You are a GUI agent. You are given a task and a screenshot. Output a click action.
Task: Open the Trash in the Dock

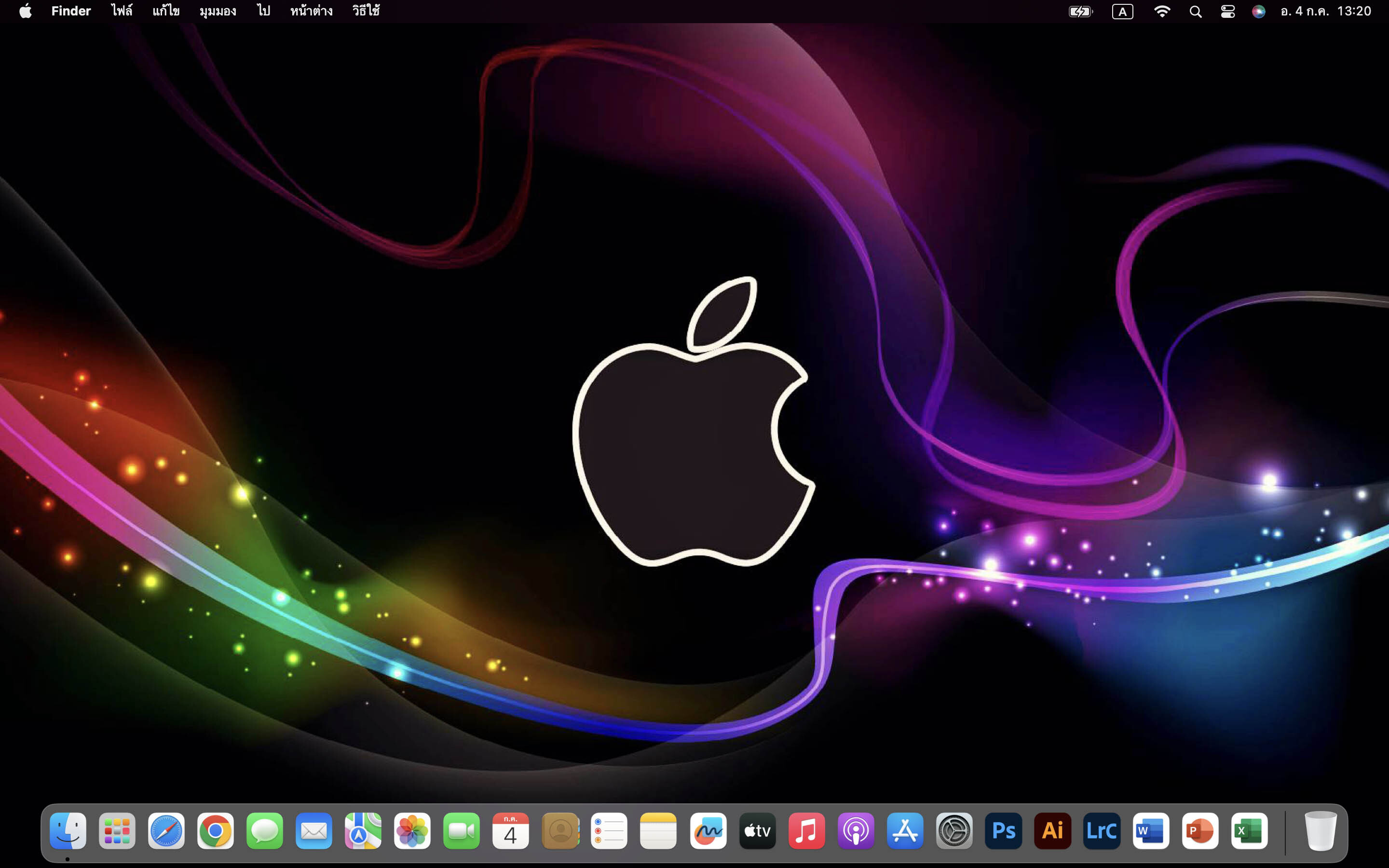[x=1320, y=831]
